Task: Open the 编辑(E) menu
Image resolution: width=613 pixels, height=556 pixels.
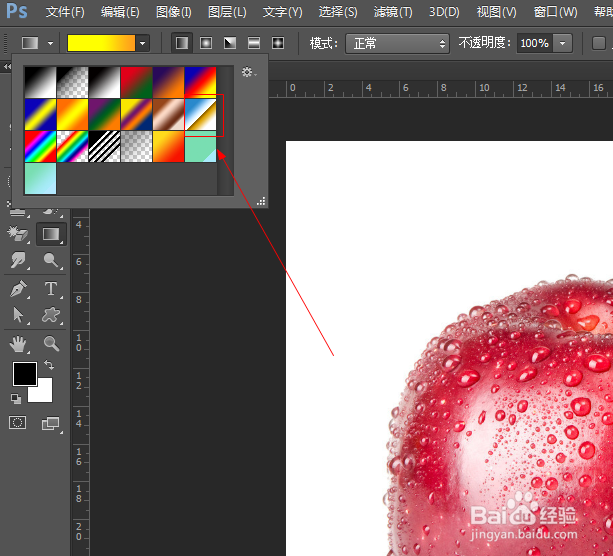Action: (x=120, y=12)
